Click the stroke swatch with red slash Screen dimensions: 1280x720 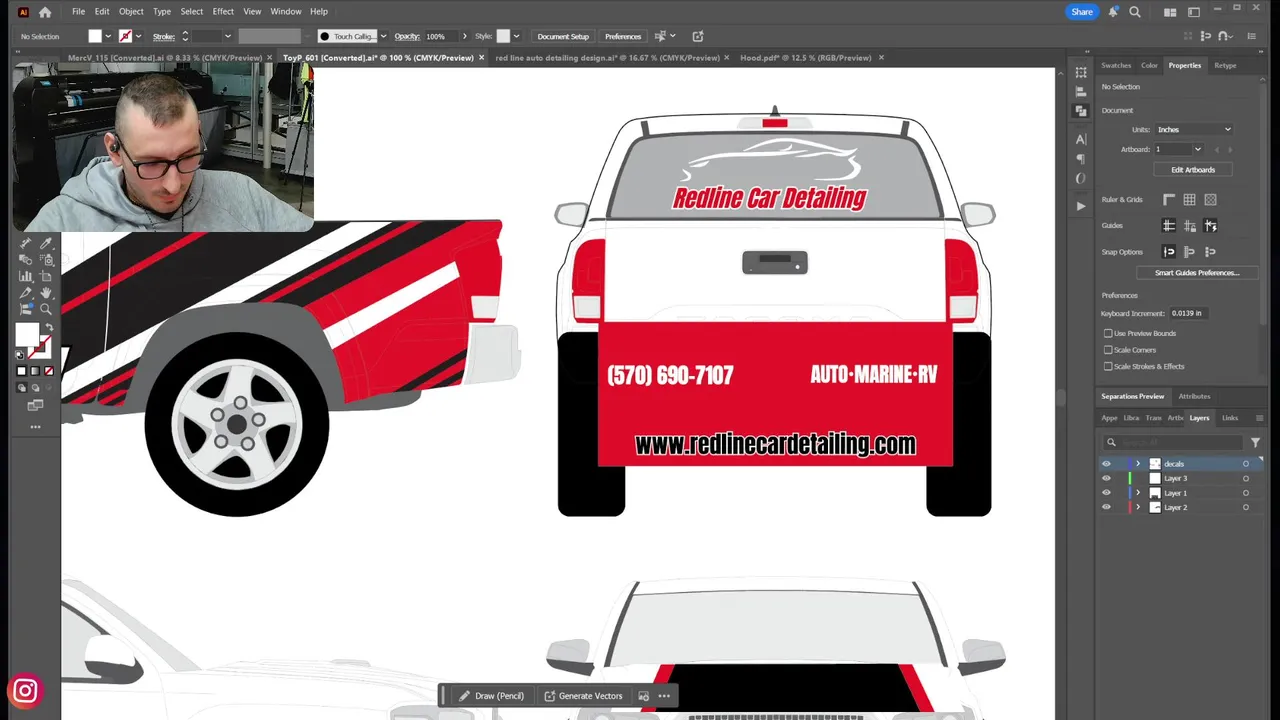click(x=41, y=347)
